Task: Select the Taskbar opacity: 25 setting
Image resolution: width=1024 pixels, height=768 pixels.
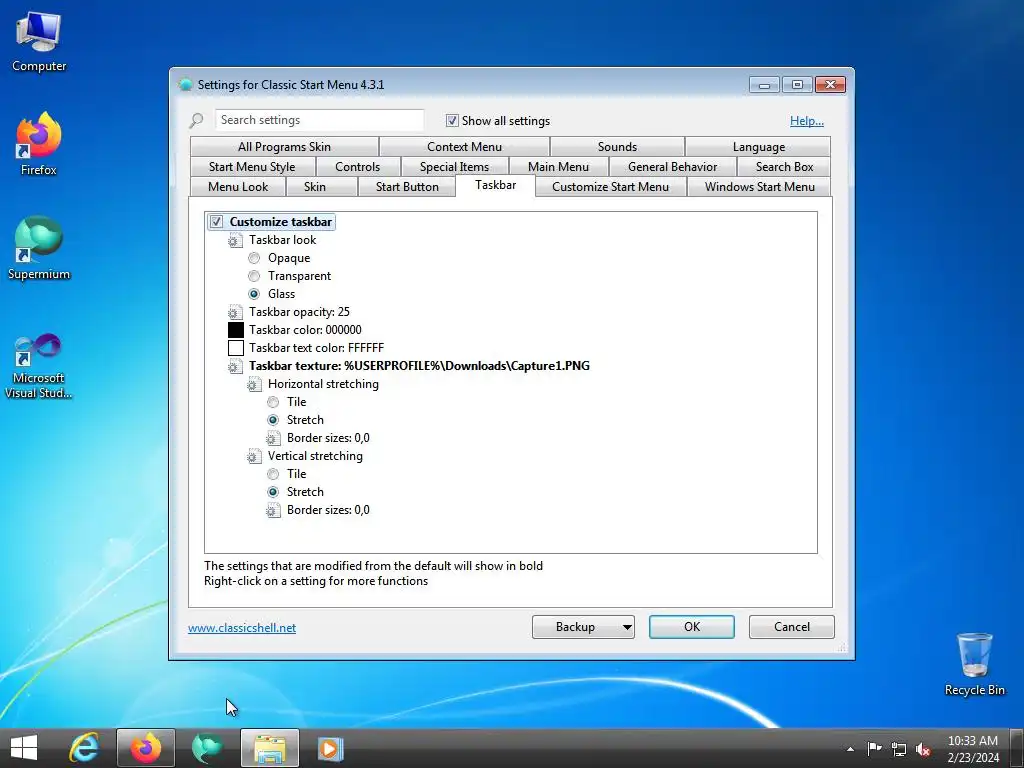Action: (299, 312)
